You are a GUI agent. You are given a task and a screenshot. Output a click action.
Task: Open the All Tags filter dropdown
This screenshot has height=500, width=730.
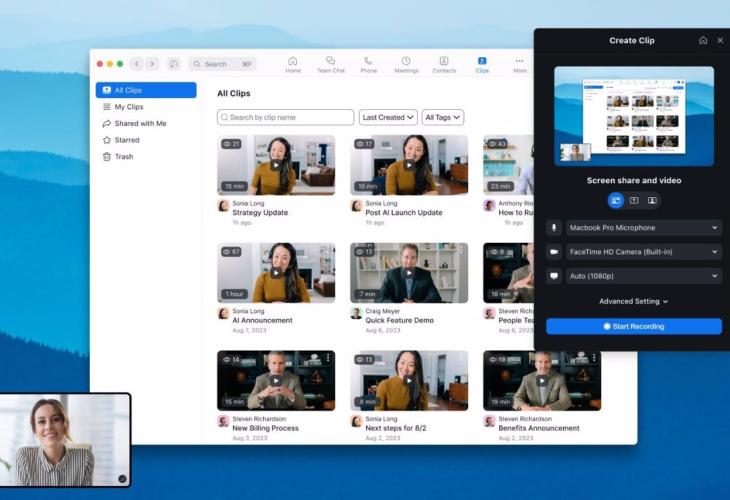pyautogui.click(x=442, y=117)
